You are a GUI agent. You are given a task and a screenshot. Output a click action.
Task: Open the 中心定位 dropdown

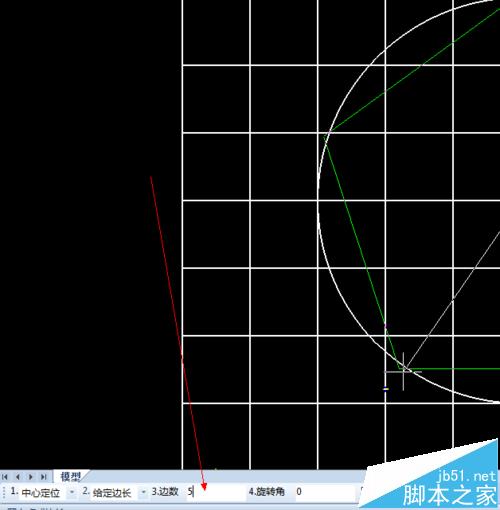click(72, 492)
